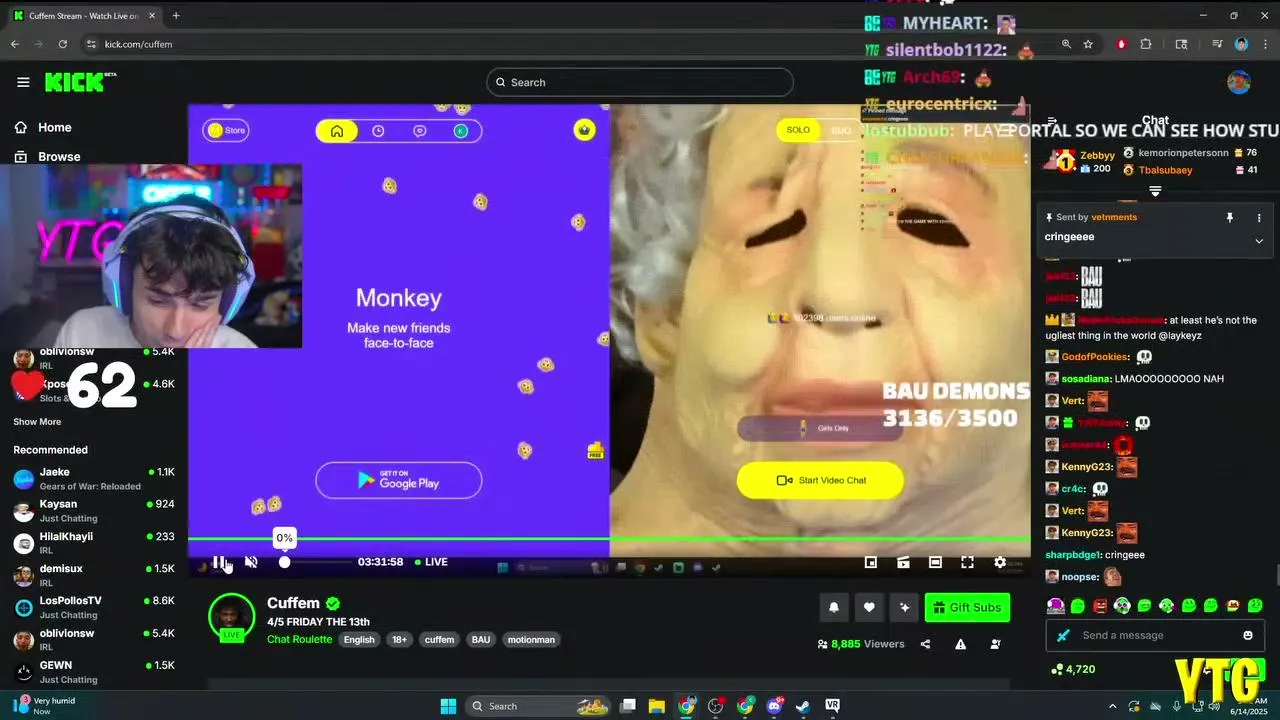The image size is (1280, 720).
Task: Share the stream via share icon
Action: click(x=925, y=644)
